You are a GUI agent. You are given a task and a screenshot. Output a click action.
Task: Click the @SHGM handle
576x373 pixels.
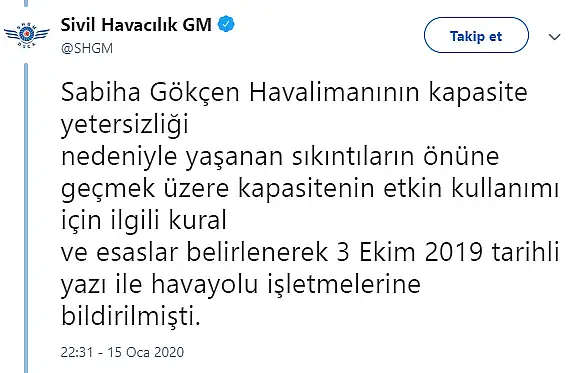(x=87, y=49)
